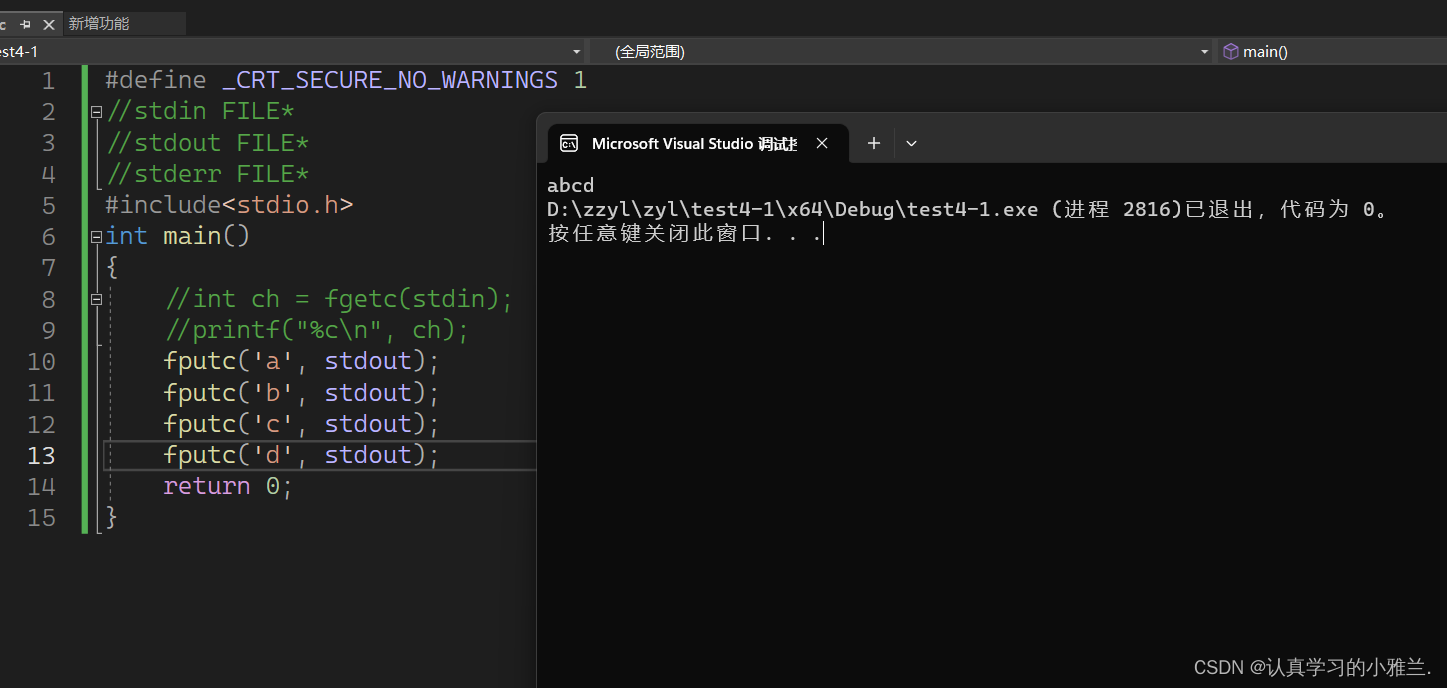Collapse the commented code at line 8
This screenshot has width=1447, height=688.
click(x=96, y=299)
